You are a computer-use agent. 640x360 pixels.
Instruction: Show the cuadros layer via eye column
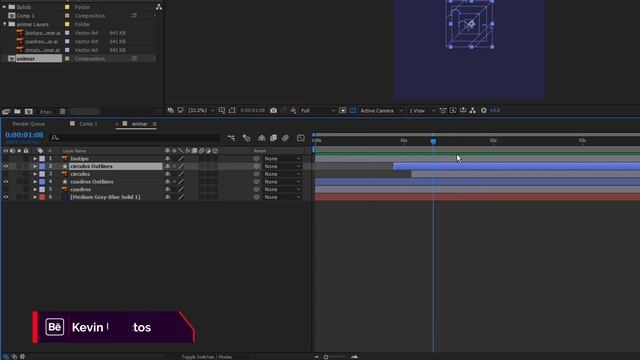tap(6, 189)
